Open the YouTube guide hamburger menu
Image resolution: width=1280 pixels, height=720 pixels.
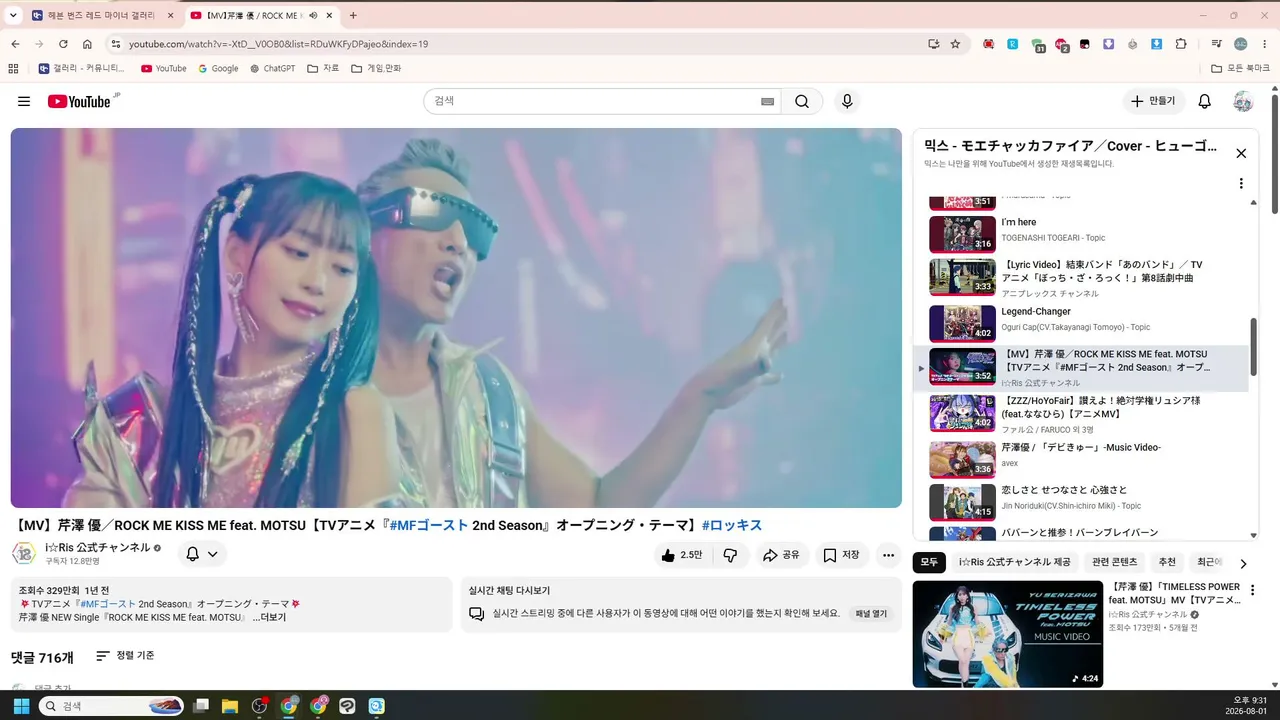[x=24, y=101]
